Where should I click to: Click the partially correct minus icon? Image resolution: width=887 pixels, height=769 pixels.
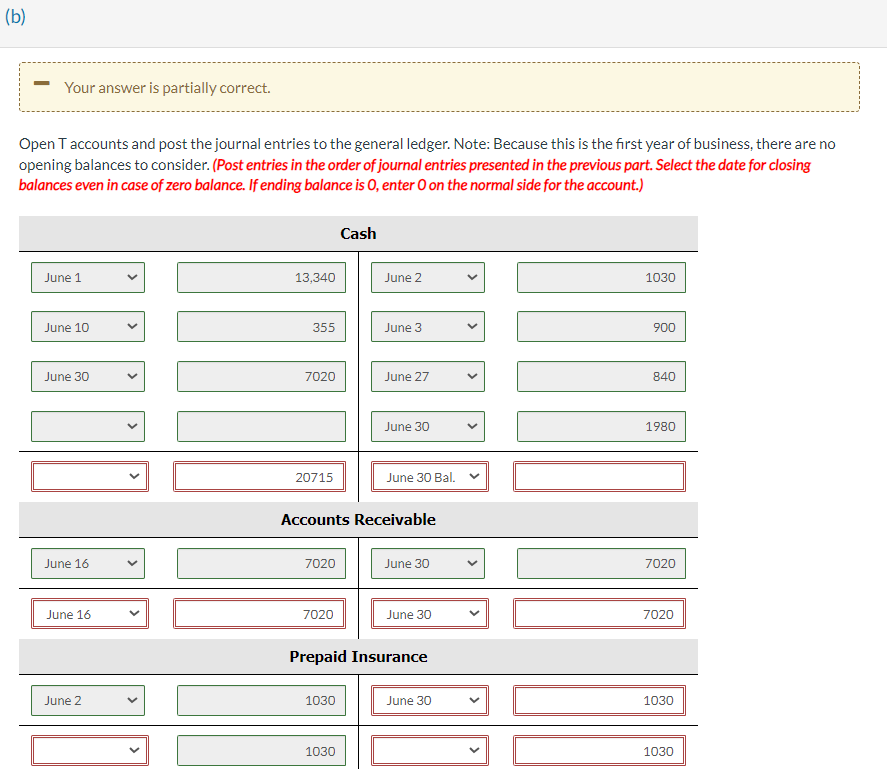pos(41,83)
